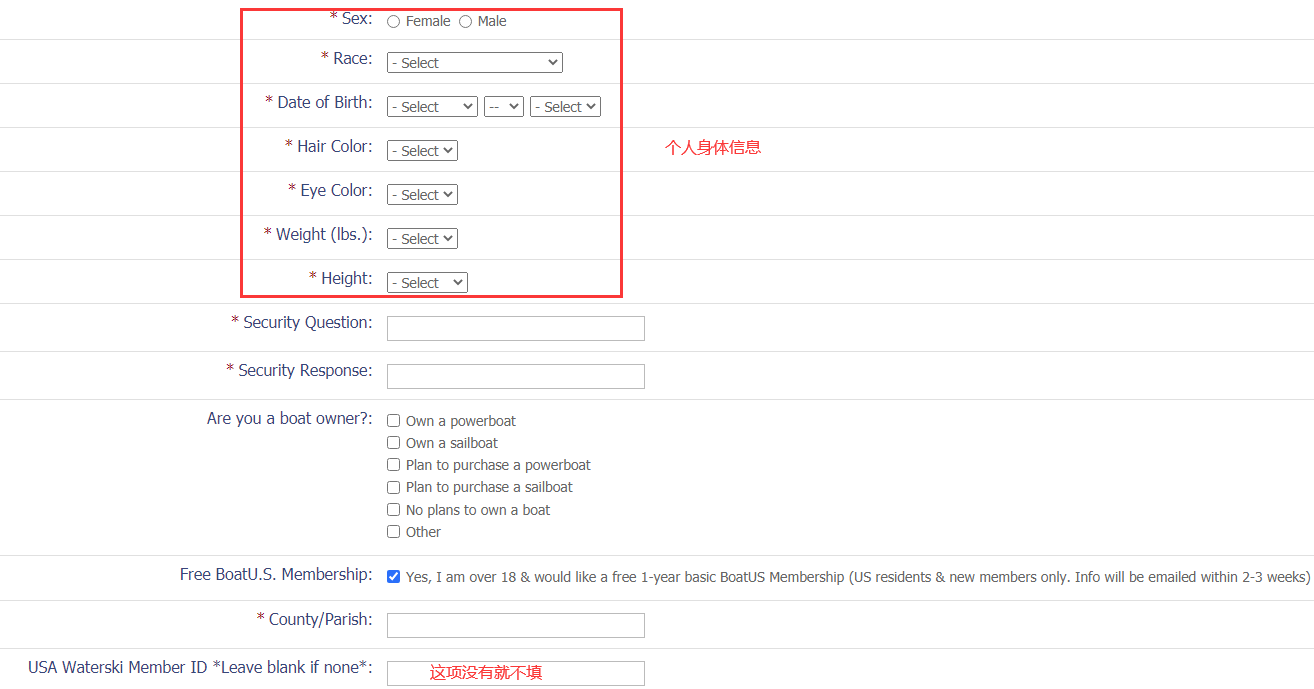Open the middle '--' Date of Birth dropdown
Screen dimensions: 1314x689
[504, 107]
